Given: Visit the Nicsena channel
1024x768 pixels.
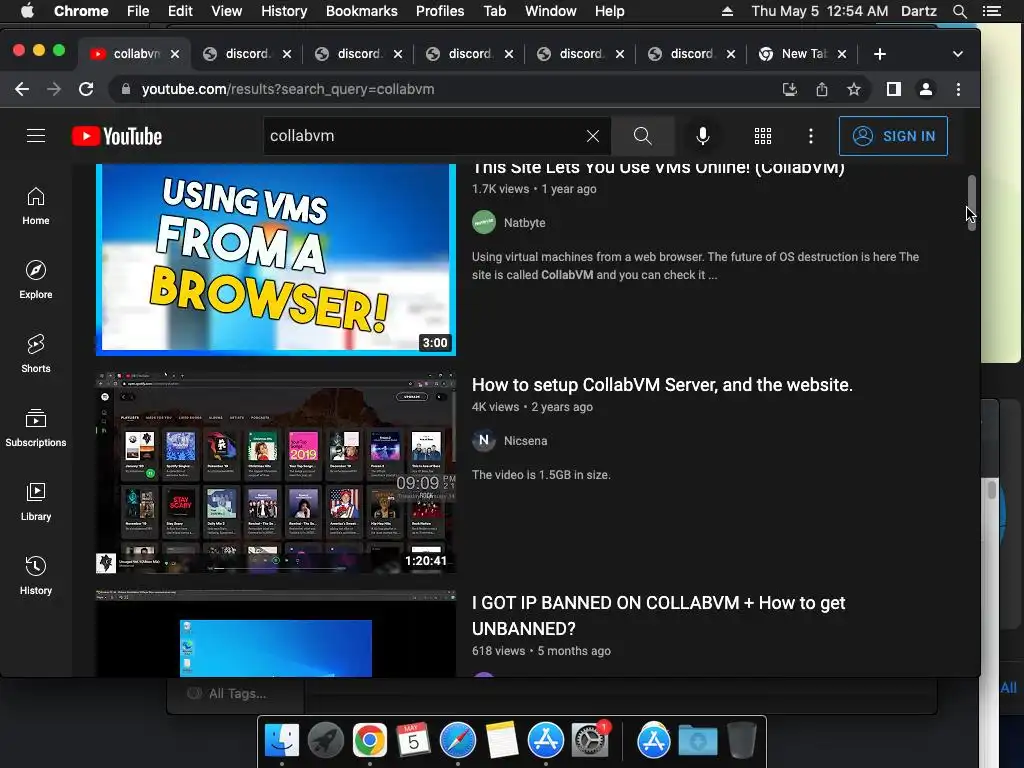Looking at the screenshot, I should [525, 441].
